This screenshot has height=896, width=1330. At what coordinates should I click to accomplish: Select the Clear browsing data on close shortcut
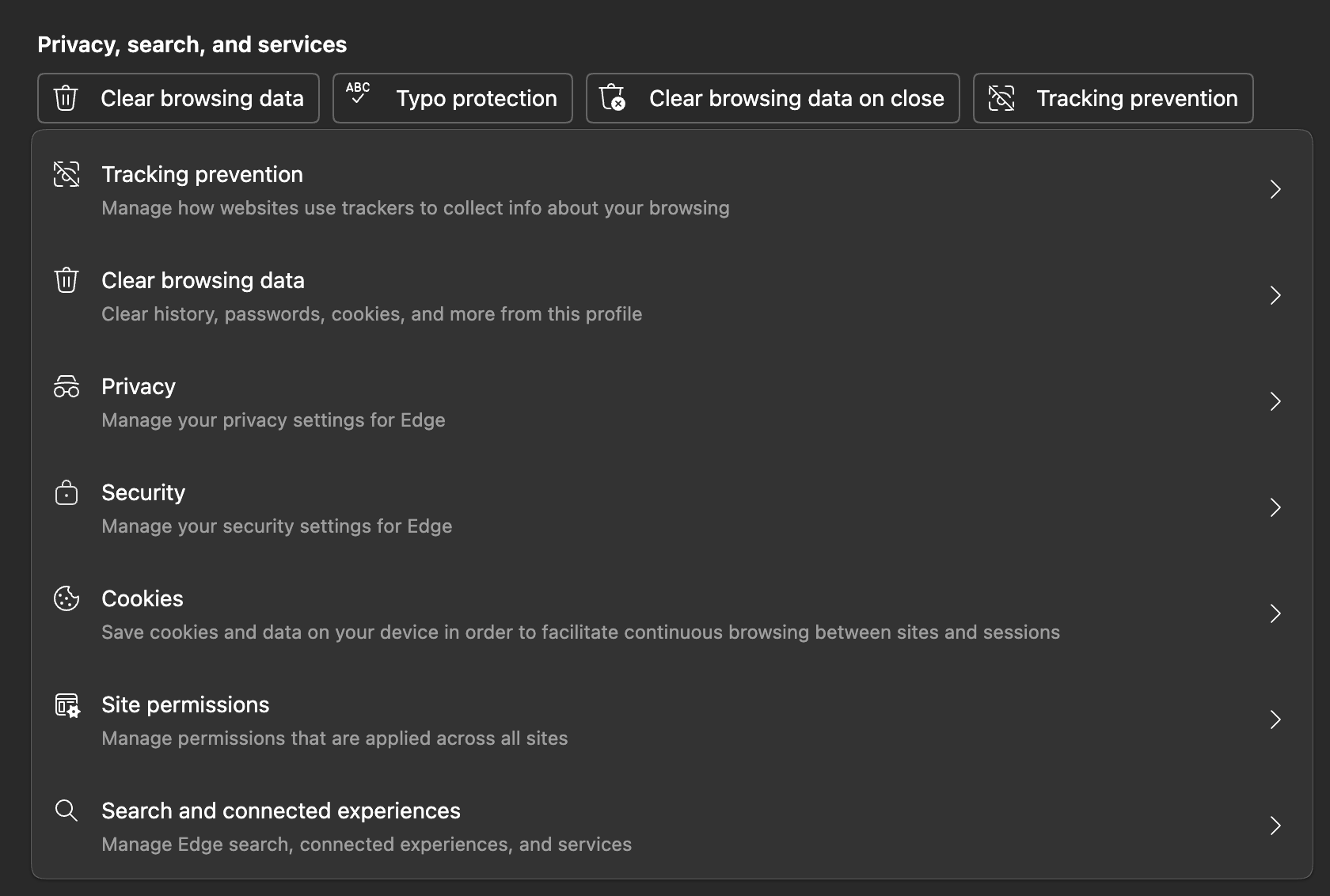[x=773, y=98]
